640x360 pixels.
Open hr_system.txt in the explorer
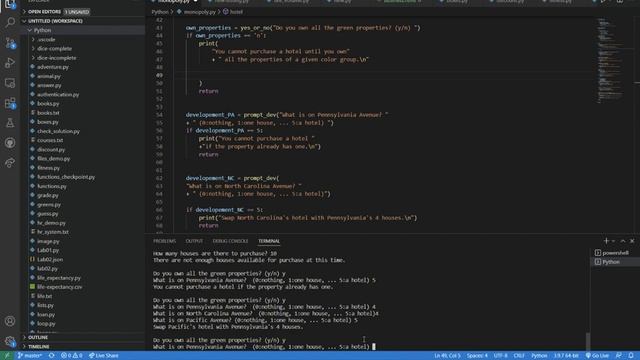[82, 232]
